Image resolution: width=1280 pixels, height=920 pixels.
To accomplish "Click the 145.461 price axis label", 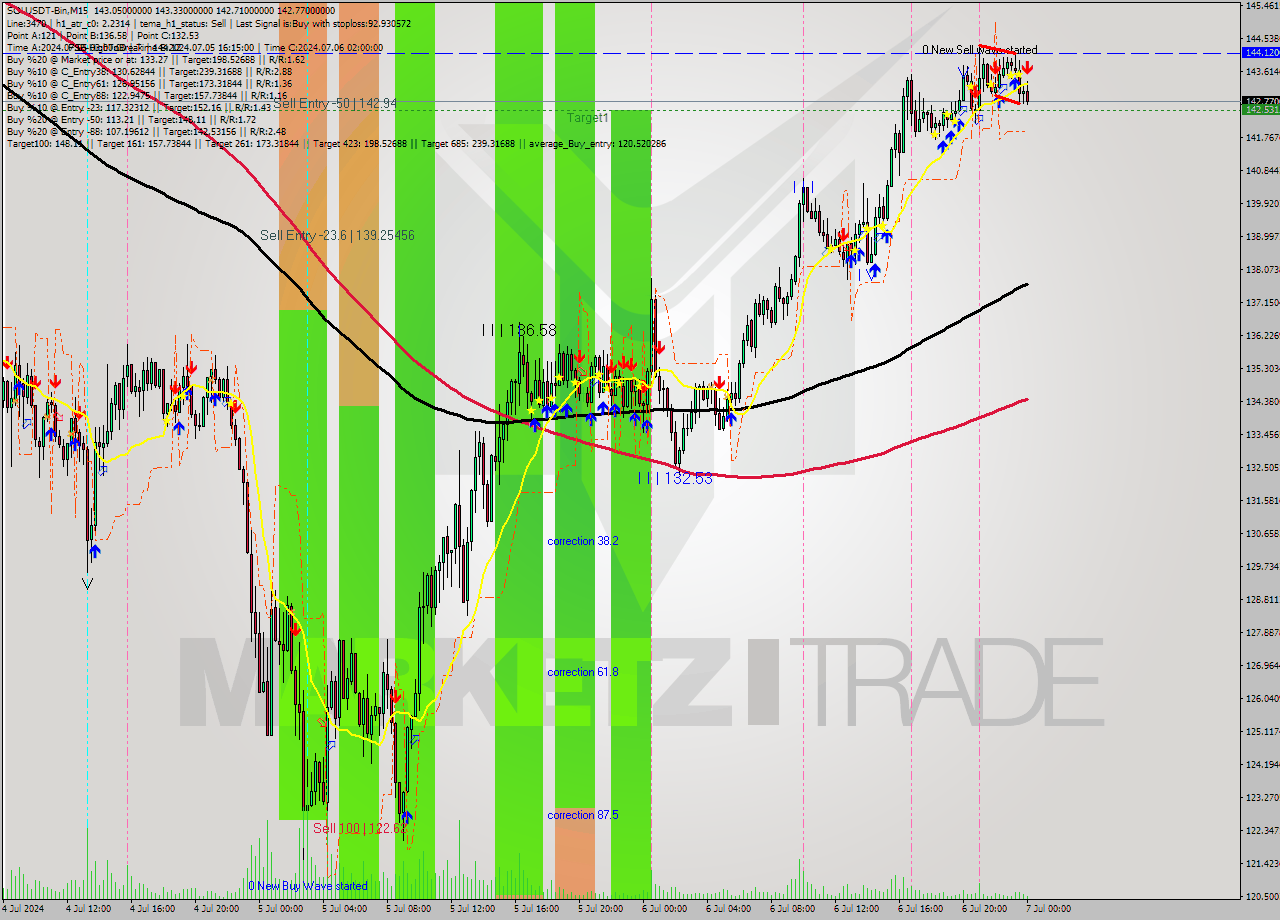I will click(x=1261, y=5).
